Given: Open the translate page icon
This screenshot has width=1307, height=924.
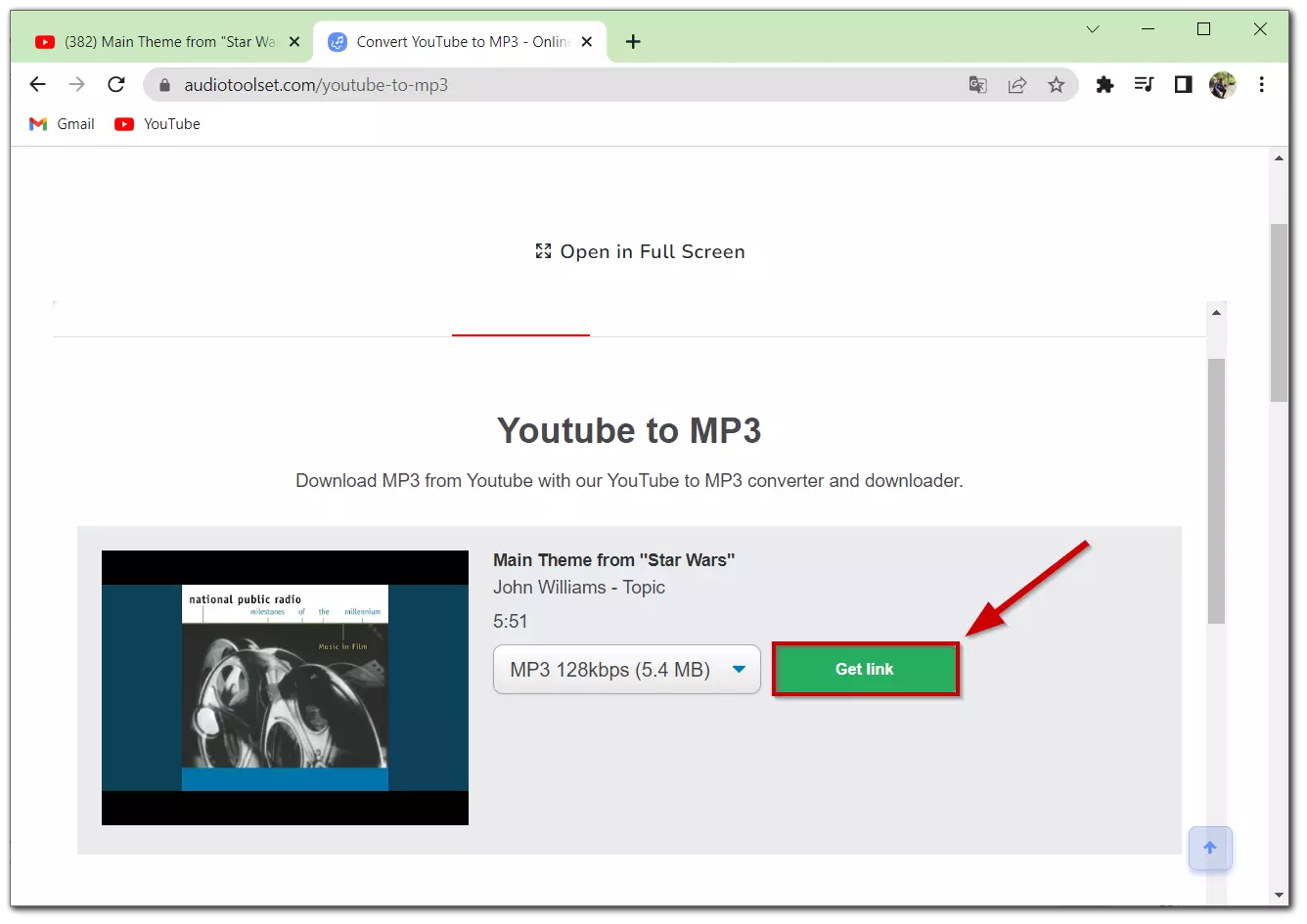Looking at the screenshot, I should (977, 85).
